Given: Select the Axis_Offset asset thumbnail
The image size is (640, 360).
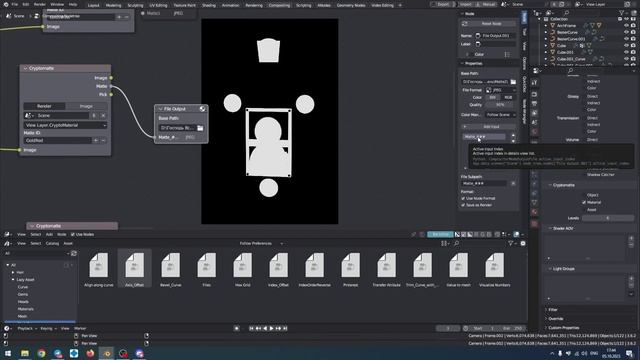Looking at the screenshot, I should (135, 269).
